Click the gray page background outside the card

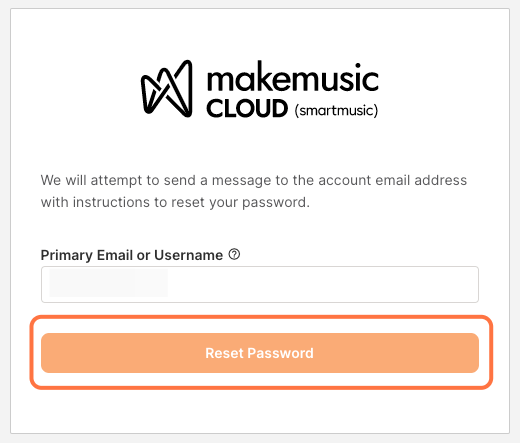pos(5,221)
